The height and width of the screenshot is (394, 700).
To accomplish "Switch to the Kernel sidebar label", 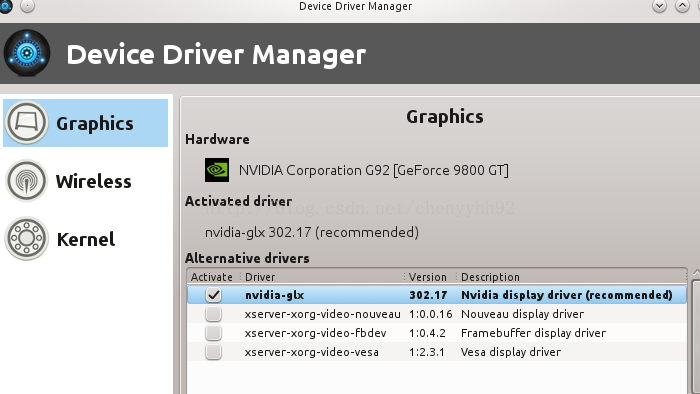I will coord(86,240).
